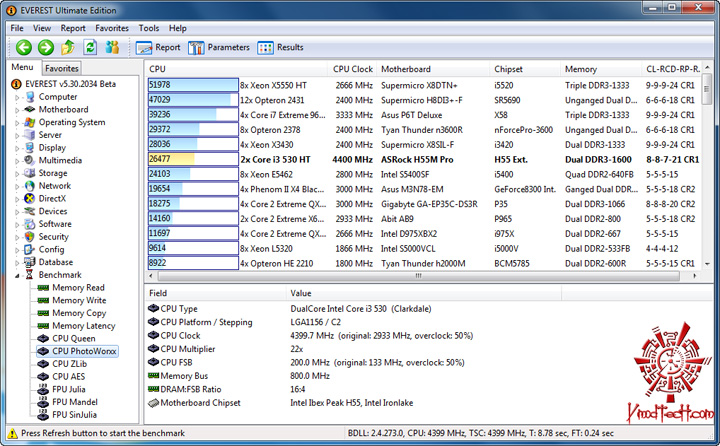720x446 pixels.
Task: Expand the Motherboard tree node
Action: click(17, 110)
